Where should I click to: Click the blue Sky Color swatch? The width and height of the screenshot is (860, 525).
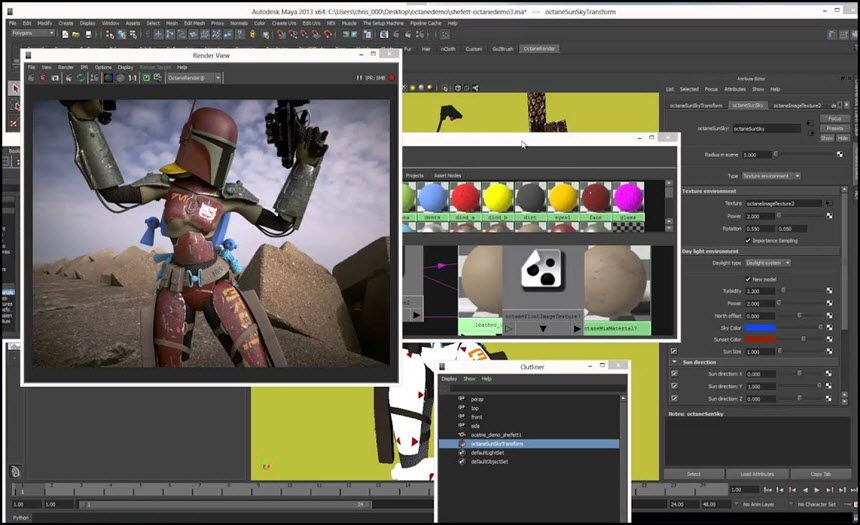pos(760,328)
